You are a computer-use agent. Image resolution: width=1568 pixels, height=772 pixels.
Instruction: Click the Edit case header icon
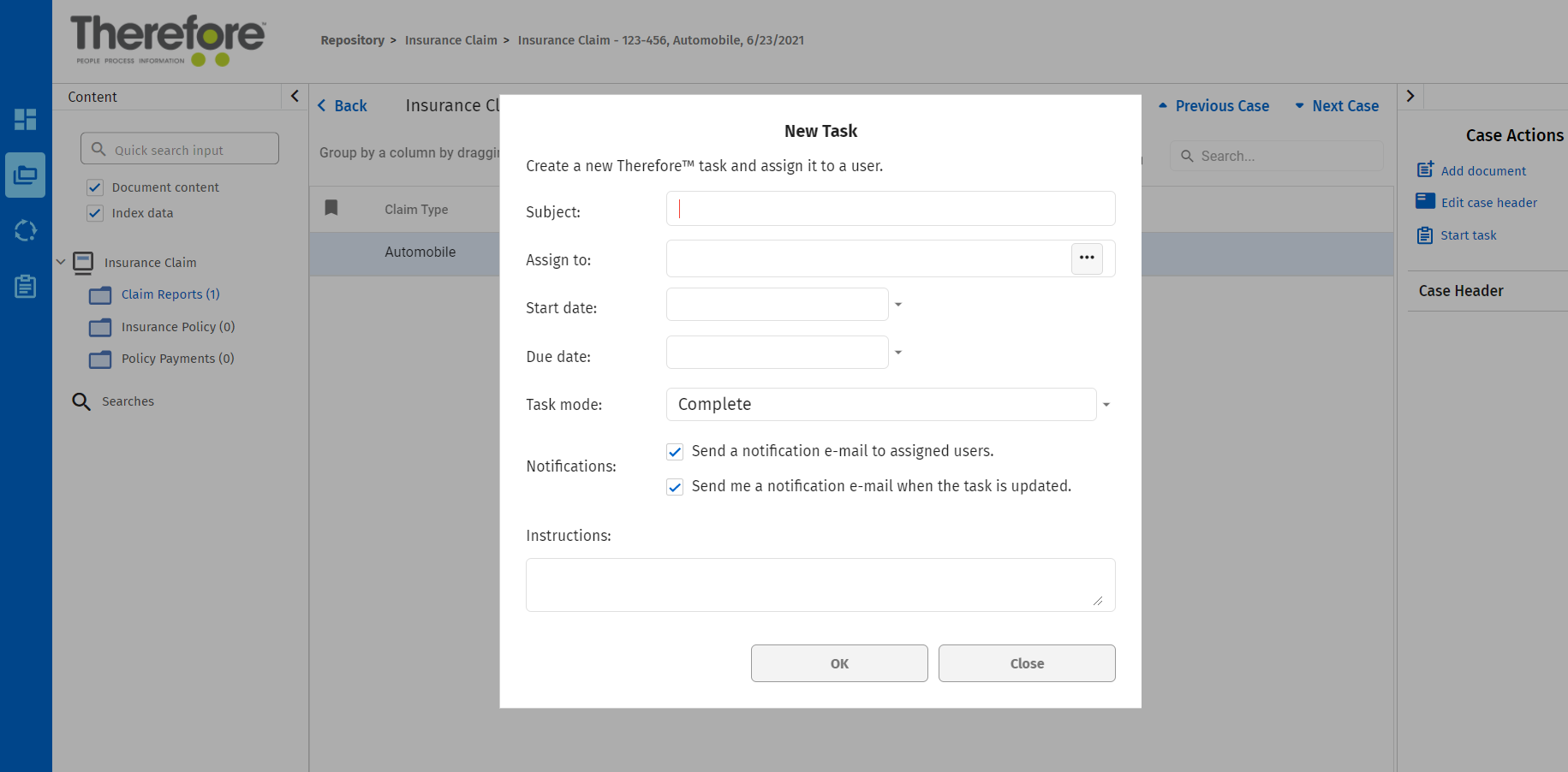click(x=1425, y=201)
